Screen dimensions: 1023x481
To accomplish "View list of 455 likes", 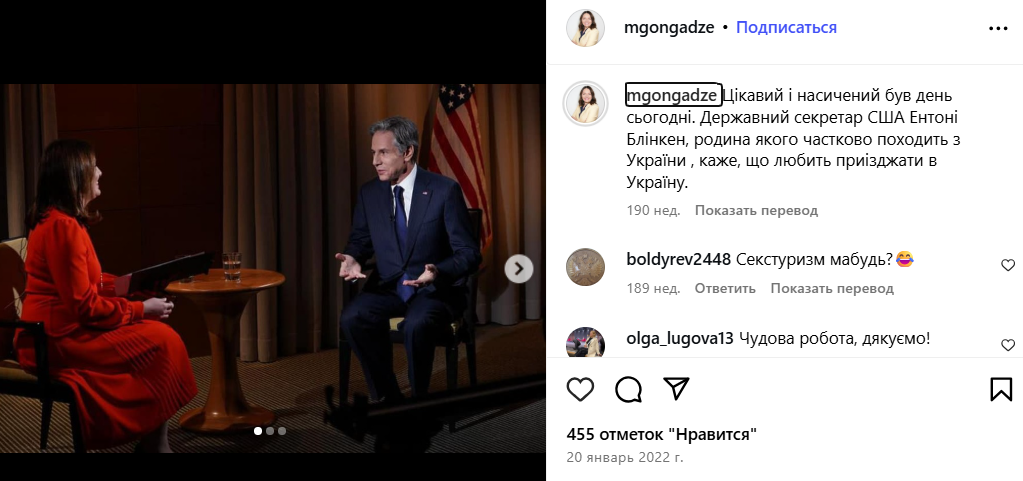I will point(661,434).
